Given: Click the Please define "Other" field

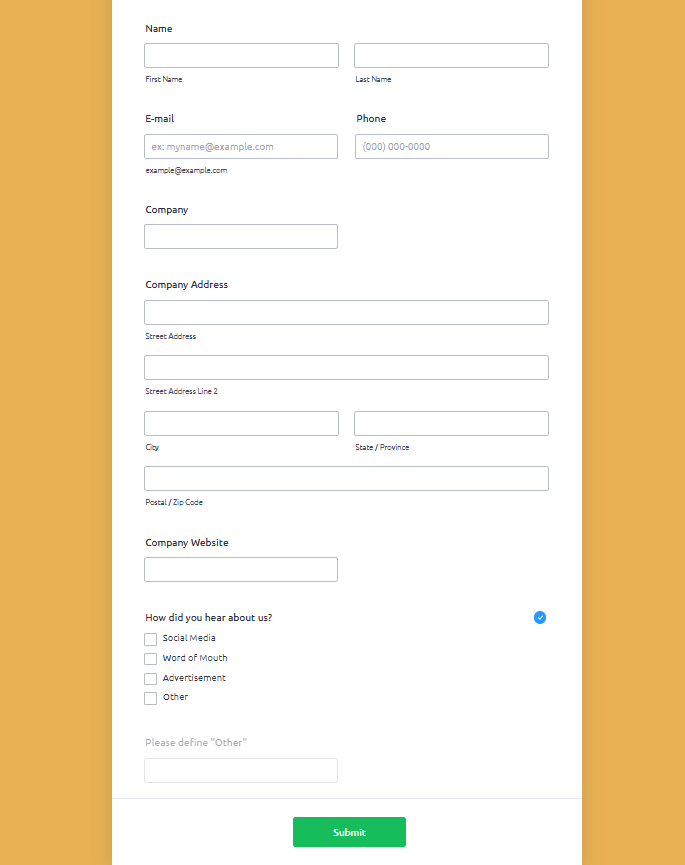Looking at the screenshot, I should point(241,771).
